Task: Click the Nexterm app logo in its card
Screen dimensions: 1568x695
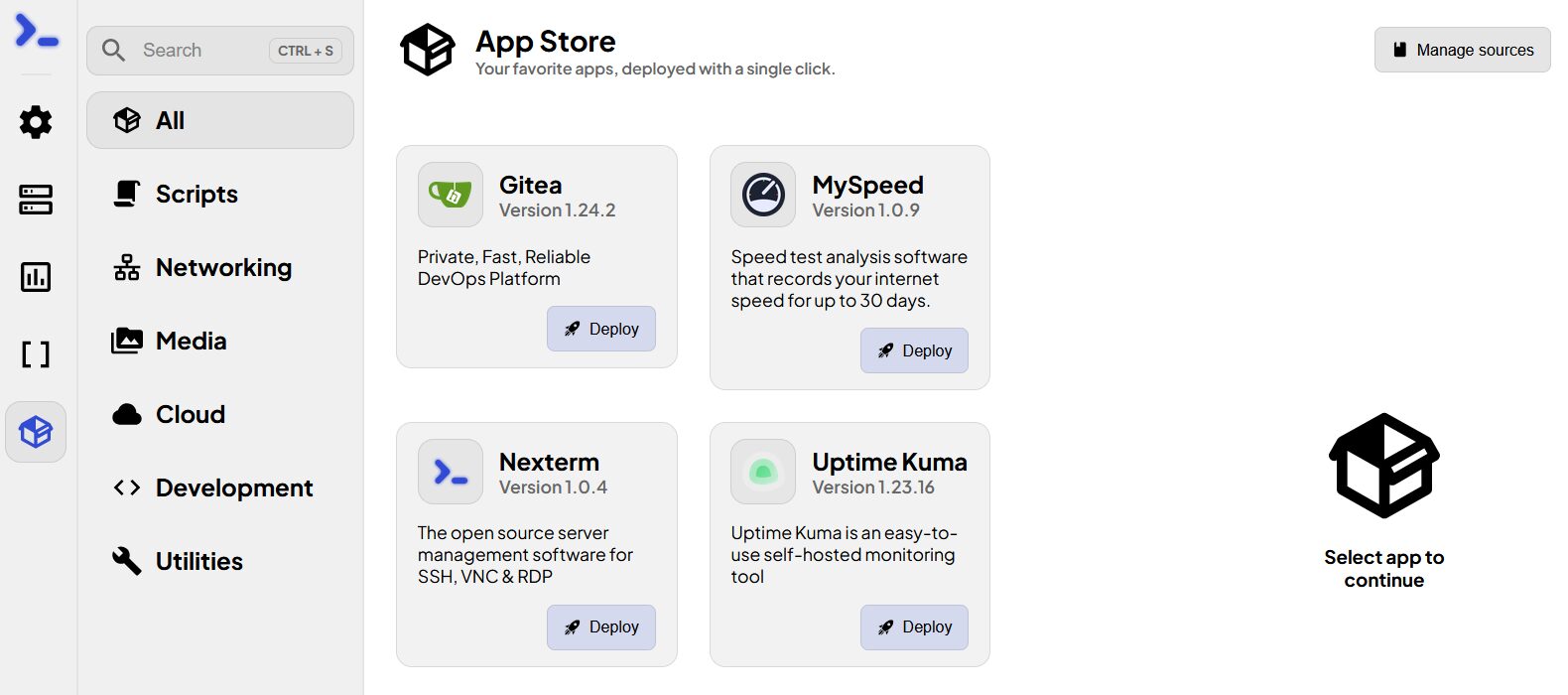Action: tap(451, 472)
